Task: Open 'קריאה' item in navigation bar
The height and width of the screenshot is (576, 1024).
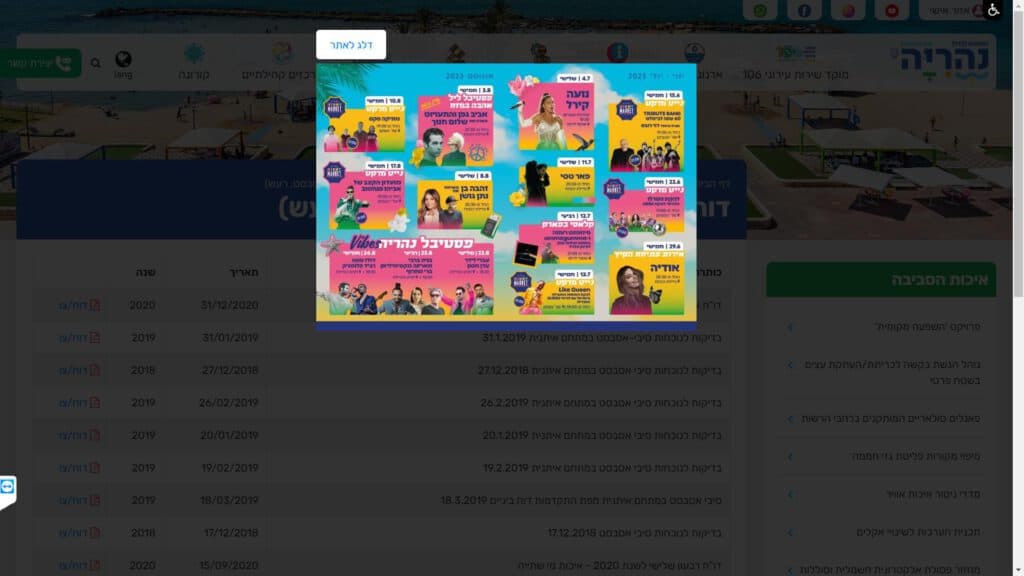Action: [194, 75]
